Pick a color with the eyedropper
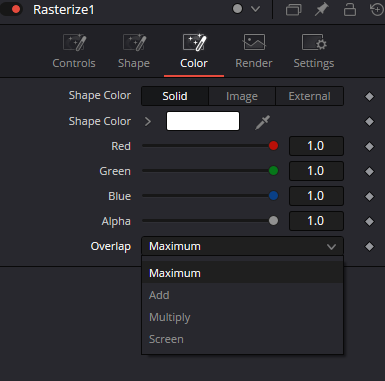This screenshot has height=381, width=385. [x=263, y=122]
